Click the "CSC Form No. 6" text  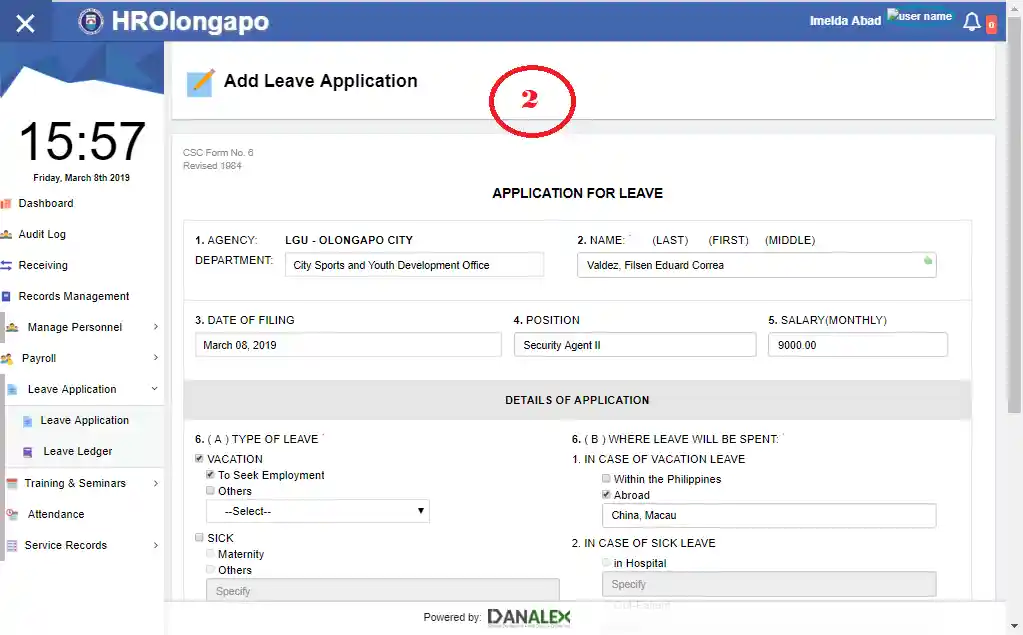point(218,153)
